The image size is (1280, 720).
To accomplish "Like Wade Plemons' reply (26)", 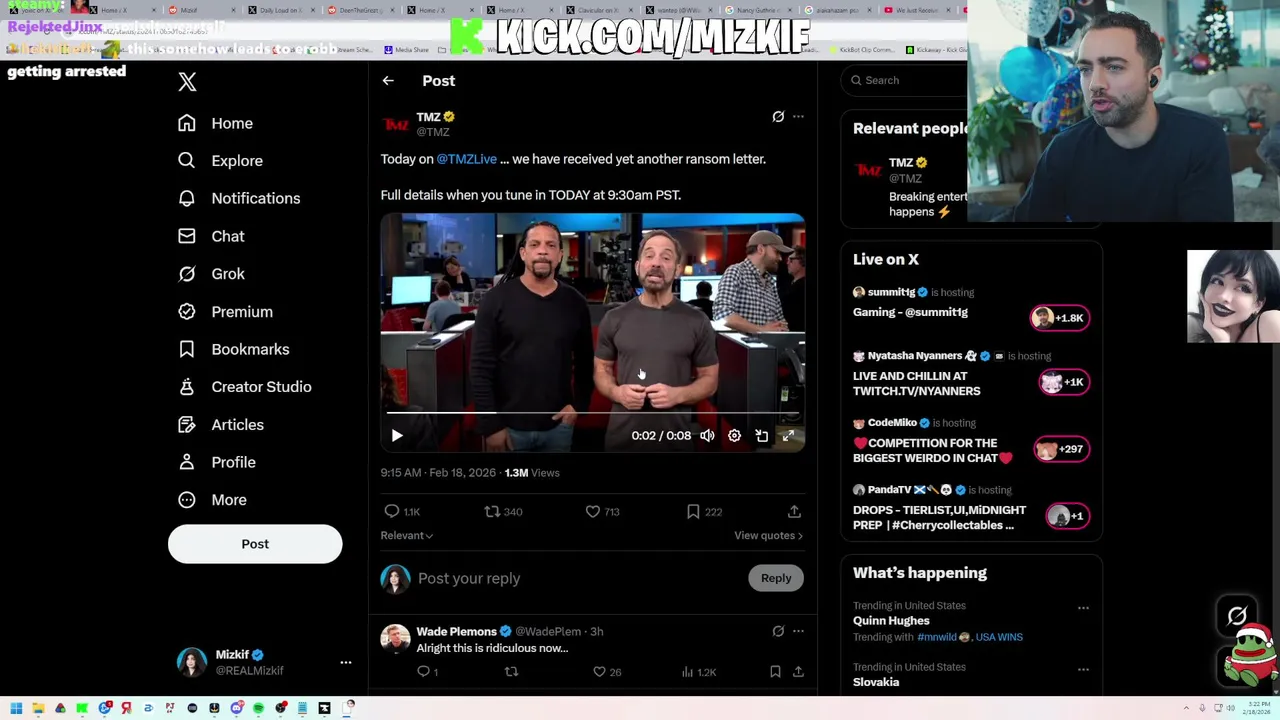I will (x=606, y=672).
